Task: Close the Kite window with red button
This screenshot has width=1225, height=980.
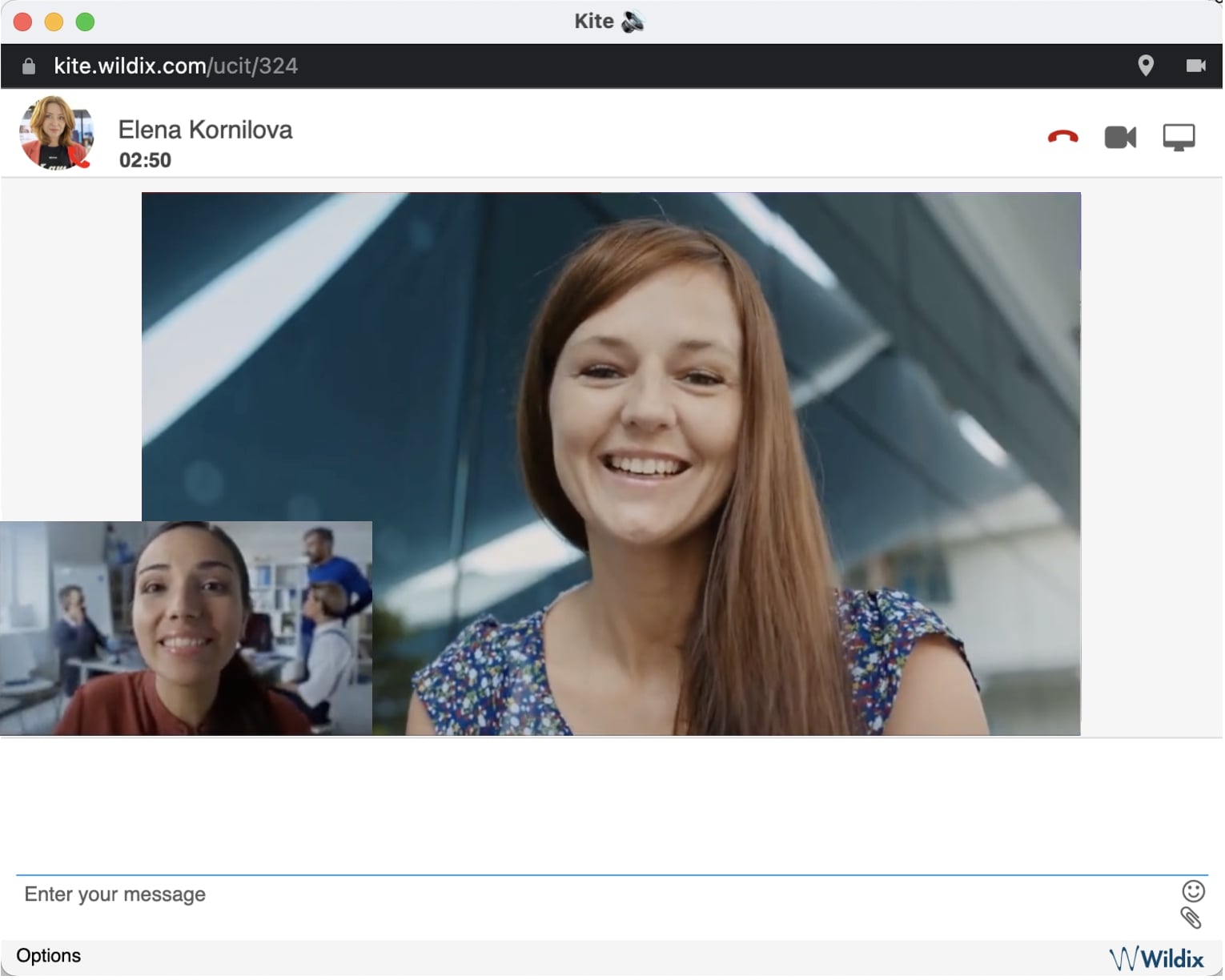Action: [23, 22]
